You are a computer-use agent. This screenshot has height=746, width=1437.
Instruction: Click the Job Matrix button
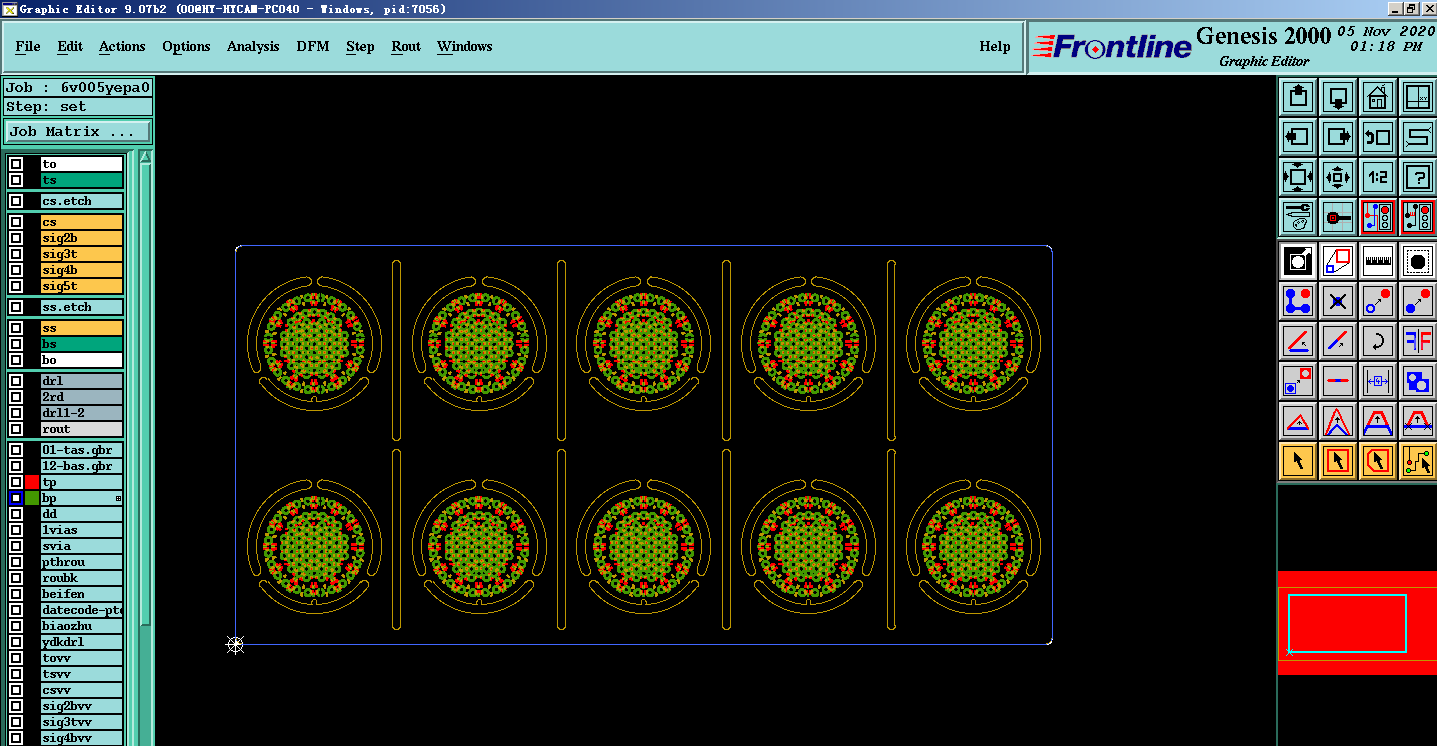pos(78,131)
